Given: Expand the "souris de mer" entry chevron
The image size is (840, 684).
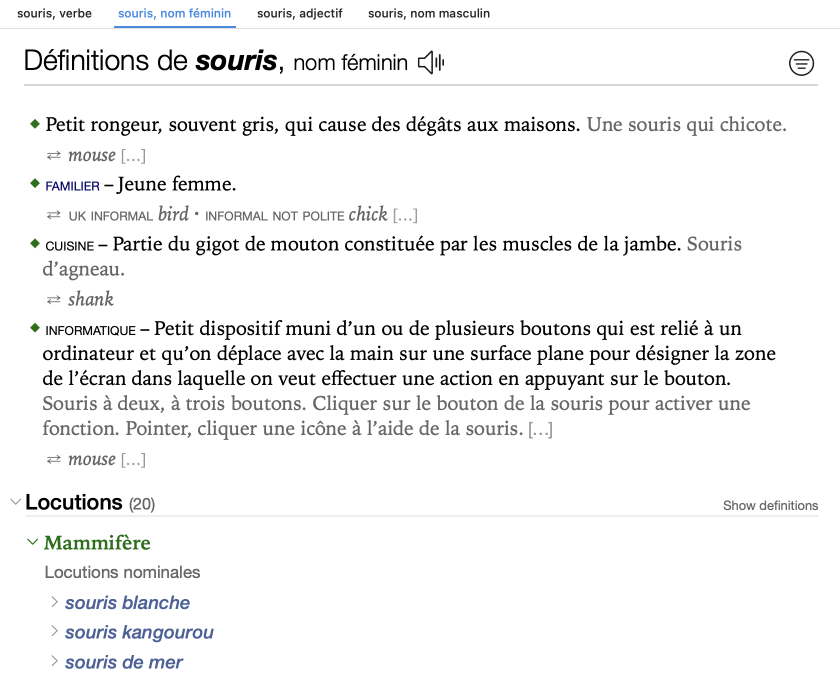Looking at the screenshot, I should [x=55, y=662].
